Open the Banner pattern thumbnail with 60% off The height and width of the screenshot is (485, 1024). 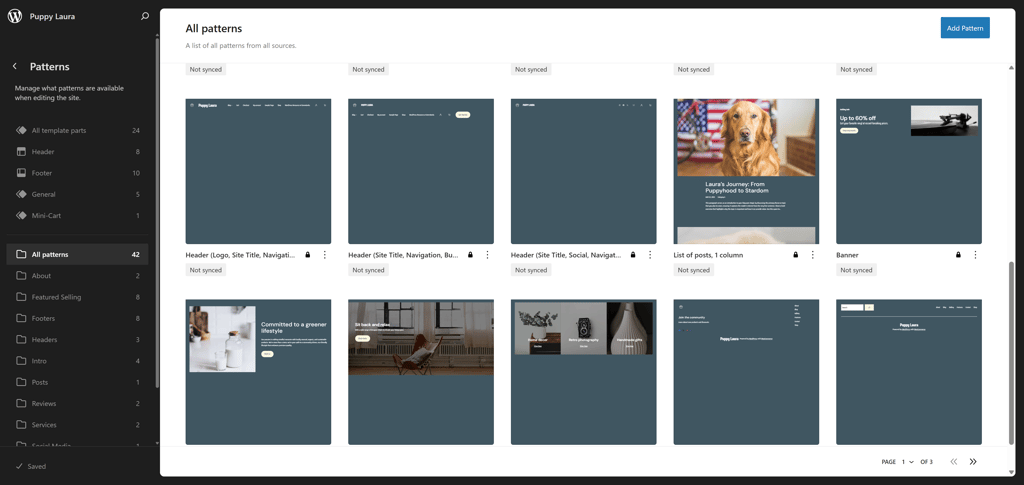pyautogui.click(x=908, y=171)
